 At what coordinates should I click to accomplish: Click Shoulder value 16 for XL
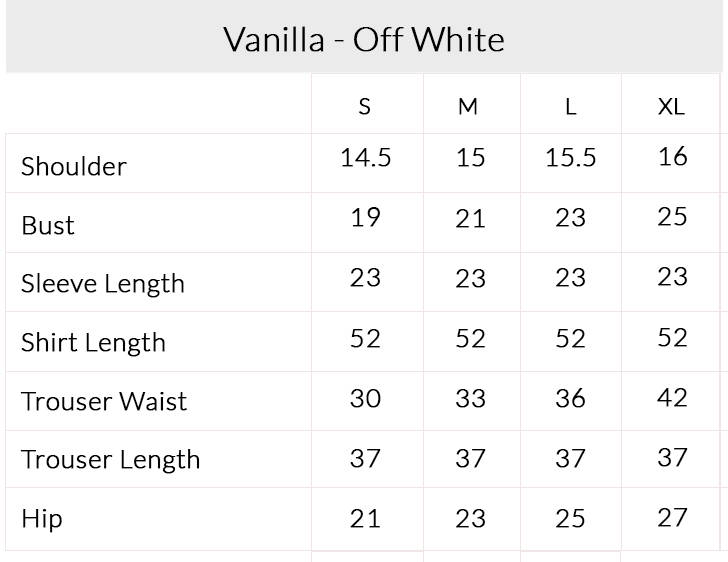(673, 156)
